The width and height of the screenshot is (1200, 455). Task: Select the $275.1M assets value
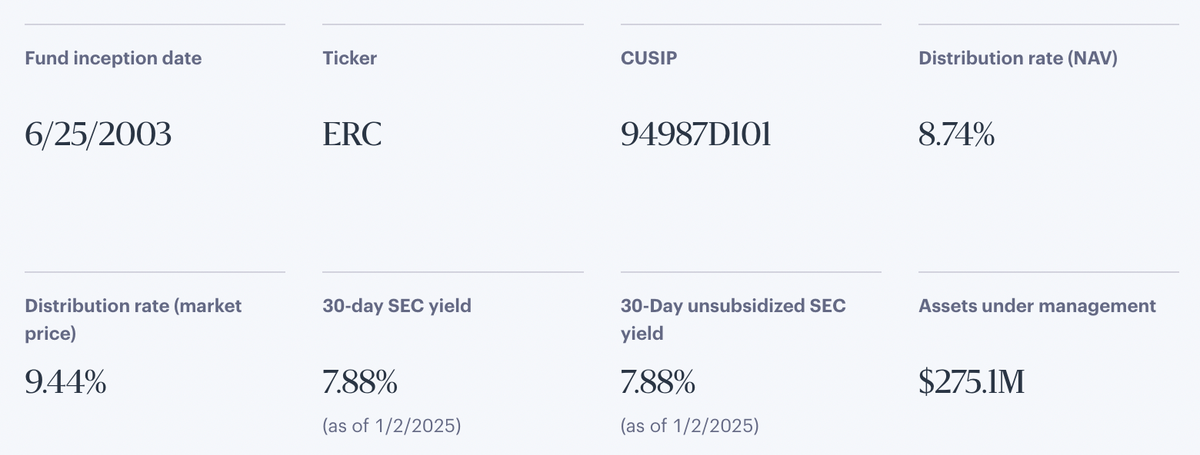[x=971, y=382]
